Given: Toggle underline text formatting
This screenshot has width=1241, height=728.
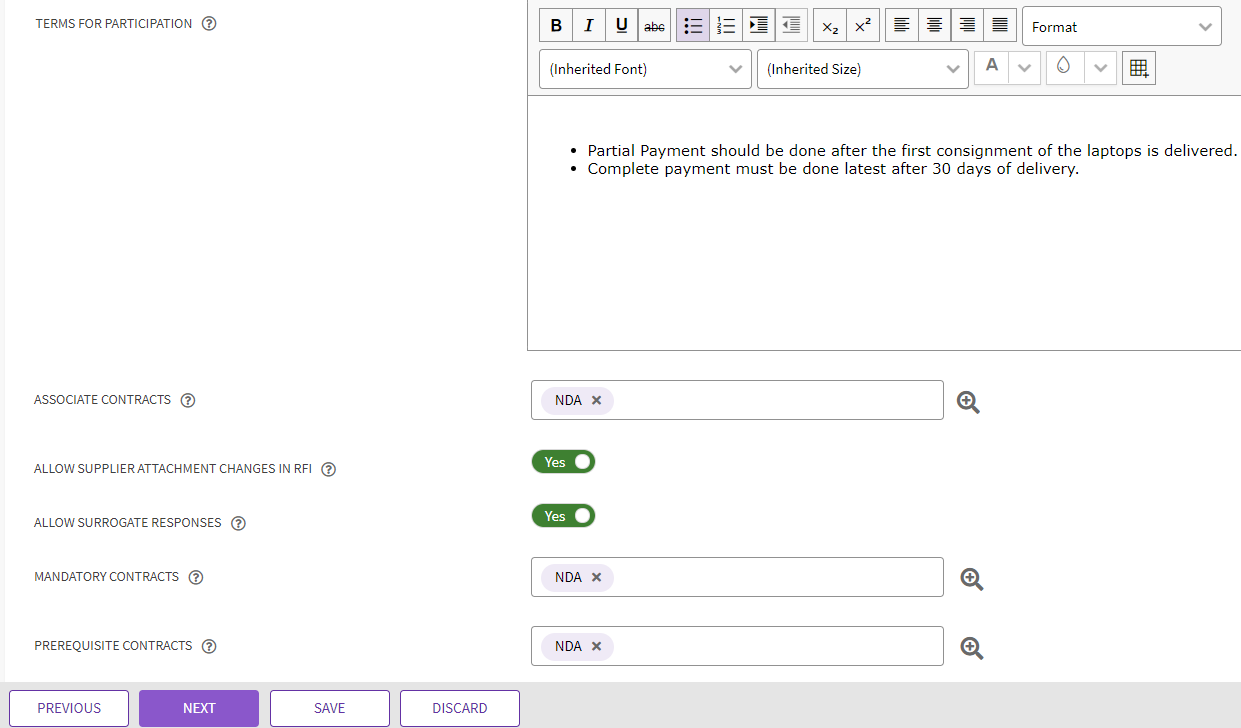Looking at the screenshot, I should [x=621, y=26].
